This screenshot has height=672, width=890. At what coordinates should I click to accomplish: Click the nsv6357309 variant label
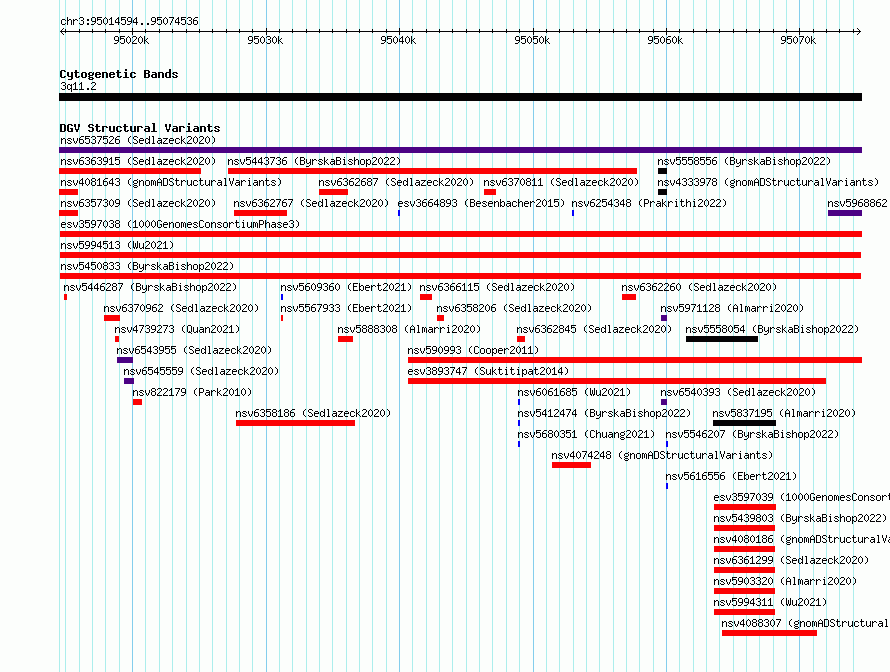[x=138, y=203]
